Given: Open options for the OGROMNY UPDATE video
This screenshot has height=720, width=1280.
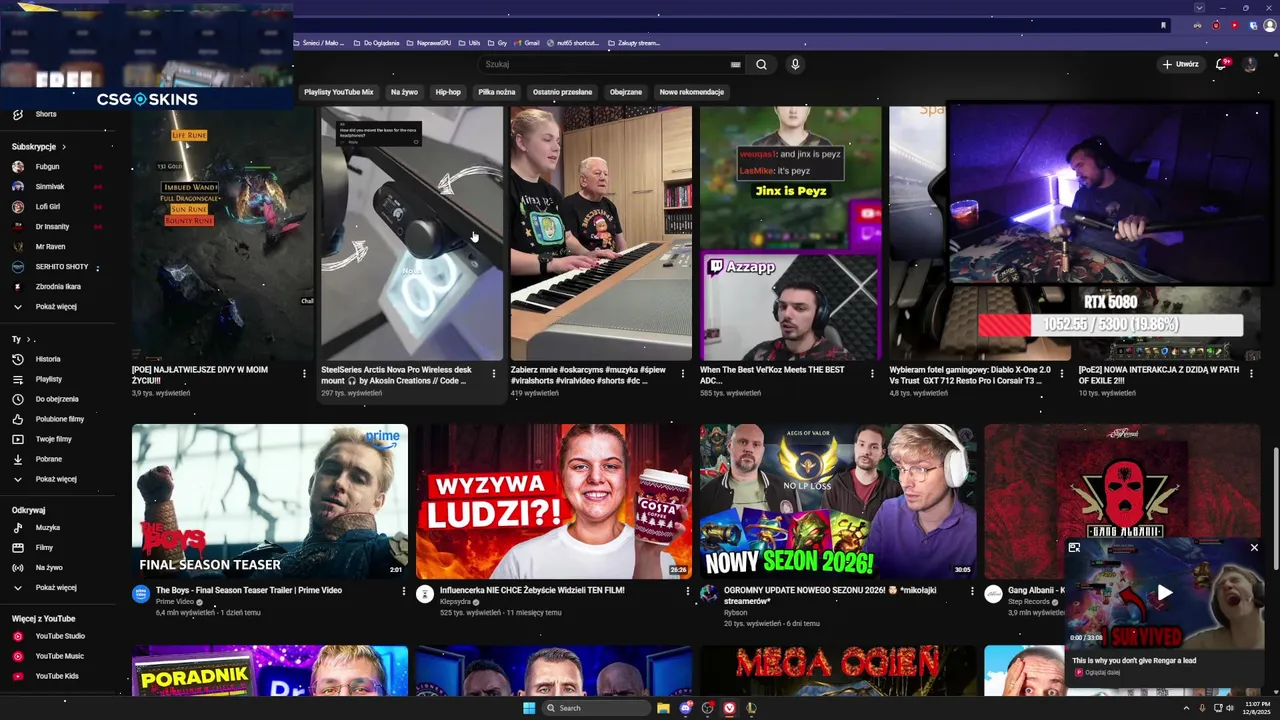Looking at the screenshot, I should 972,591.
